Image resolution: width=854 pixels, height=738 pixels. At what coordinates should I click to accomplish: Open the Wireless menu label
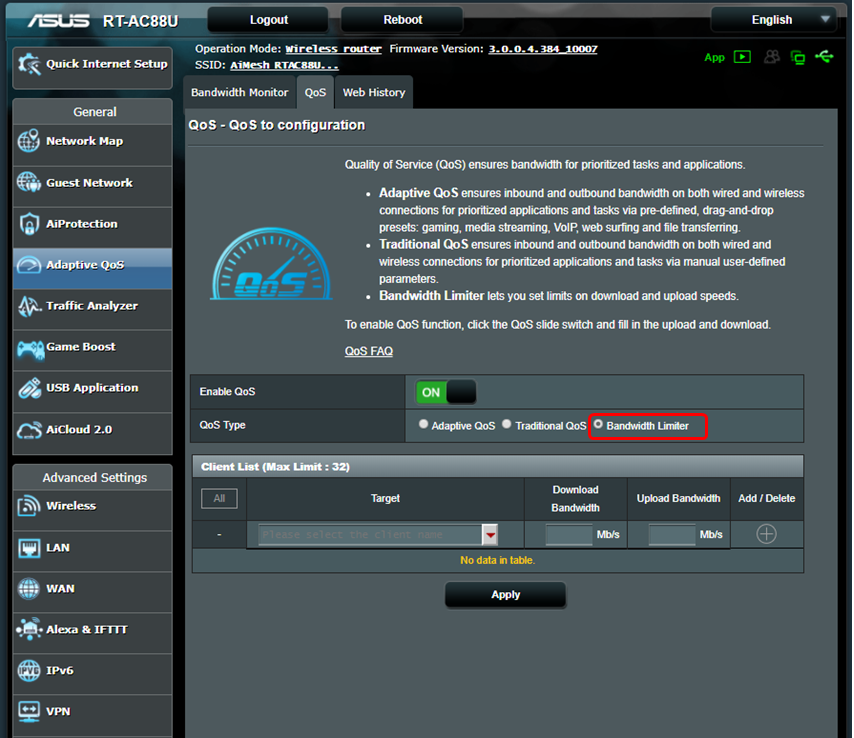(x=71, y=506)
